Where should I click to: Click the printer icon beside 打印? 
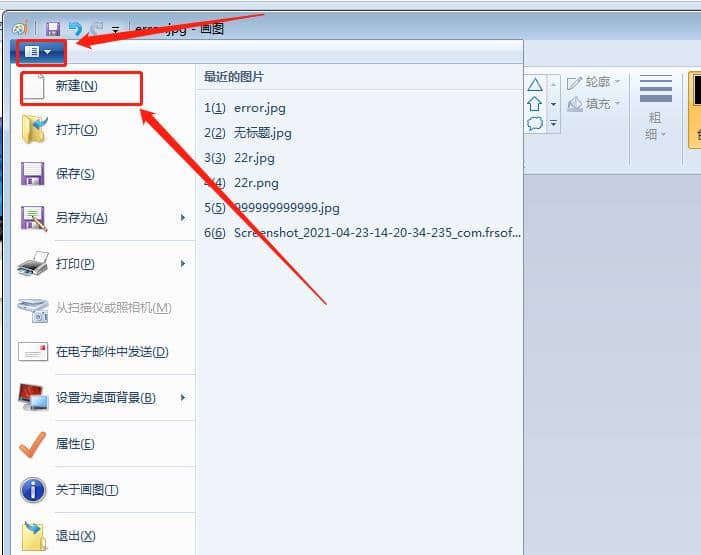coord(33,263)
